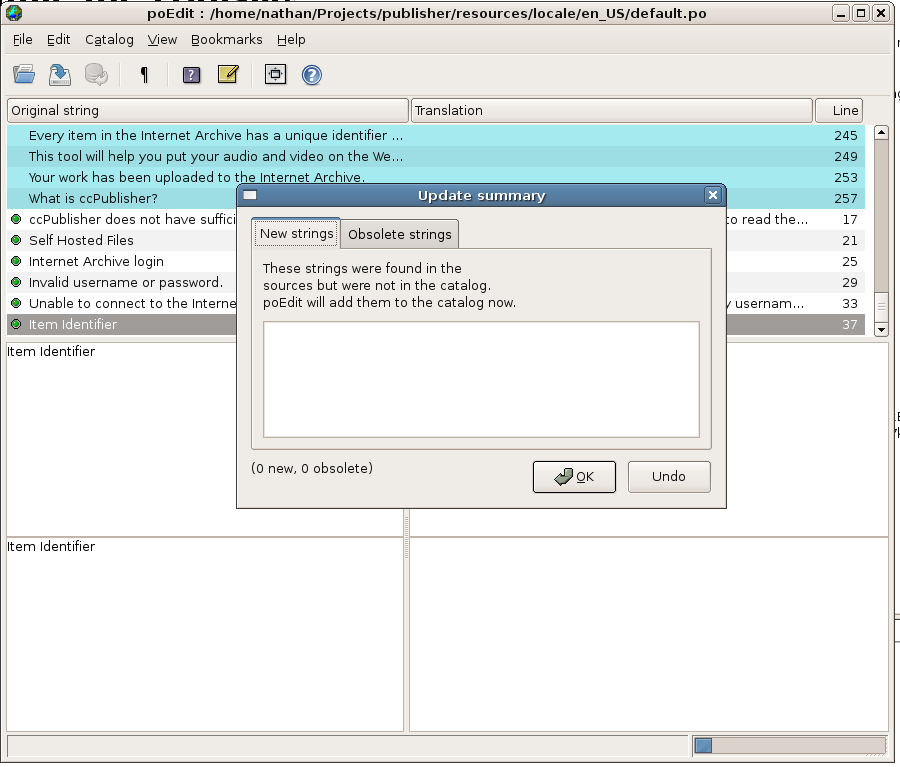This screenshot has width=900, height=767.
Task: Open the Catalog menu
Action: click(x=109, y=40)
